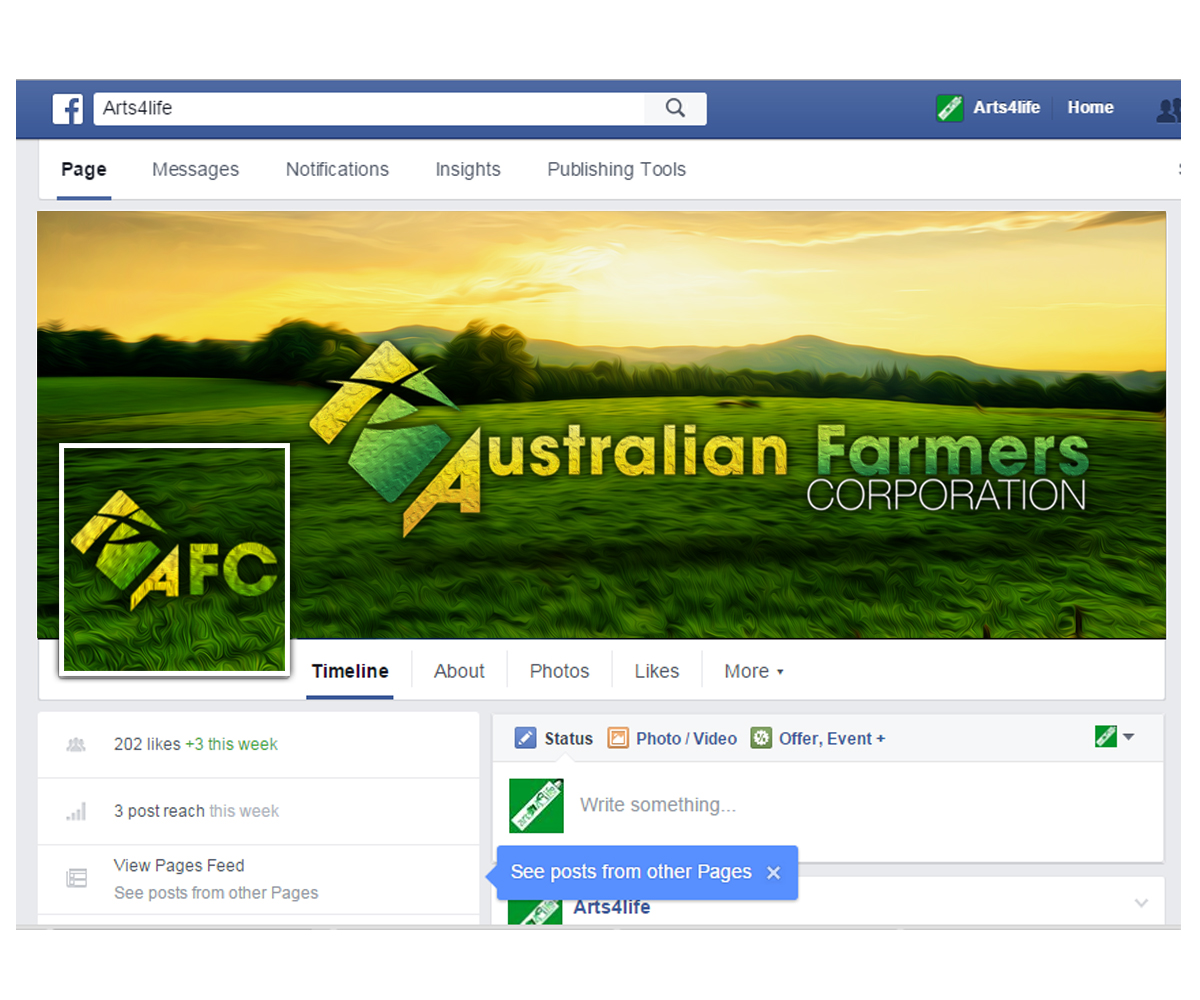Open the Publishing Tools tab
This screenshot has height=1000, width=1200.
click(616, 170)
